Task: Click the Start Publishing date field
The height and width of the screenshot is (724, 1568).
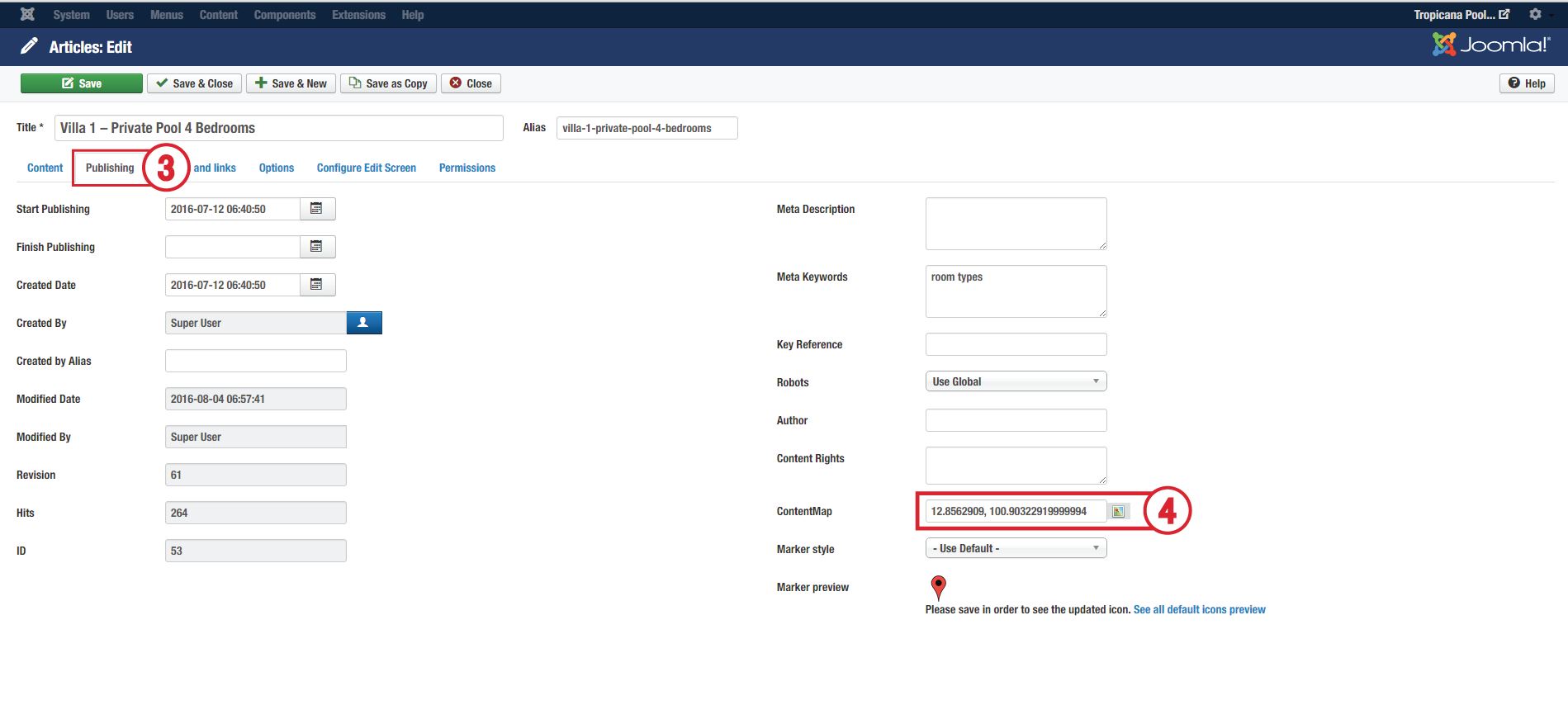Action: (x=233, y=209)
